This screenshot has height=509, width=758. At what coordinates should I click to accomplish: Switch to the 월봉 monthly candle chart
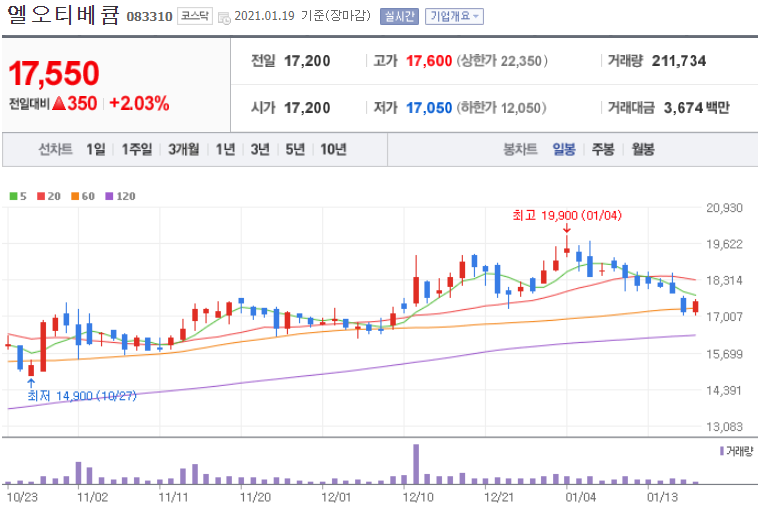pyautogui.click(x=643, y=149)
